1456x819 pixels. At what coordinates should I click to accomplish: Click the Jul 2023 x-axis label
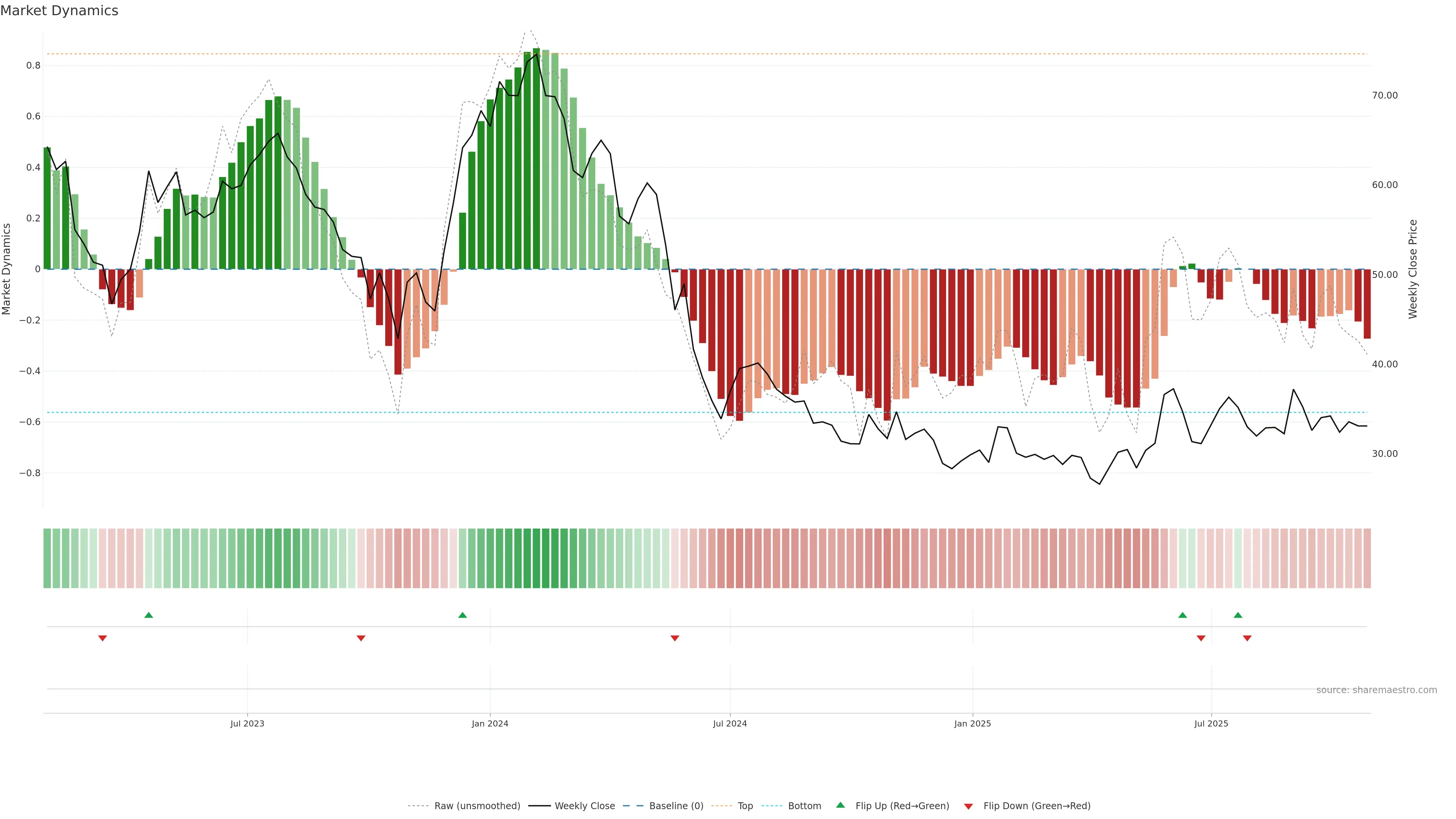[247, 723]
